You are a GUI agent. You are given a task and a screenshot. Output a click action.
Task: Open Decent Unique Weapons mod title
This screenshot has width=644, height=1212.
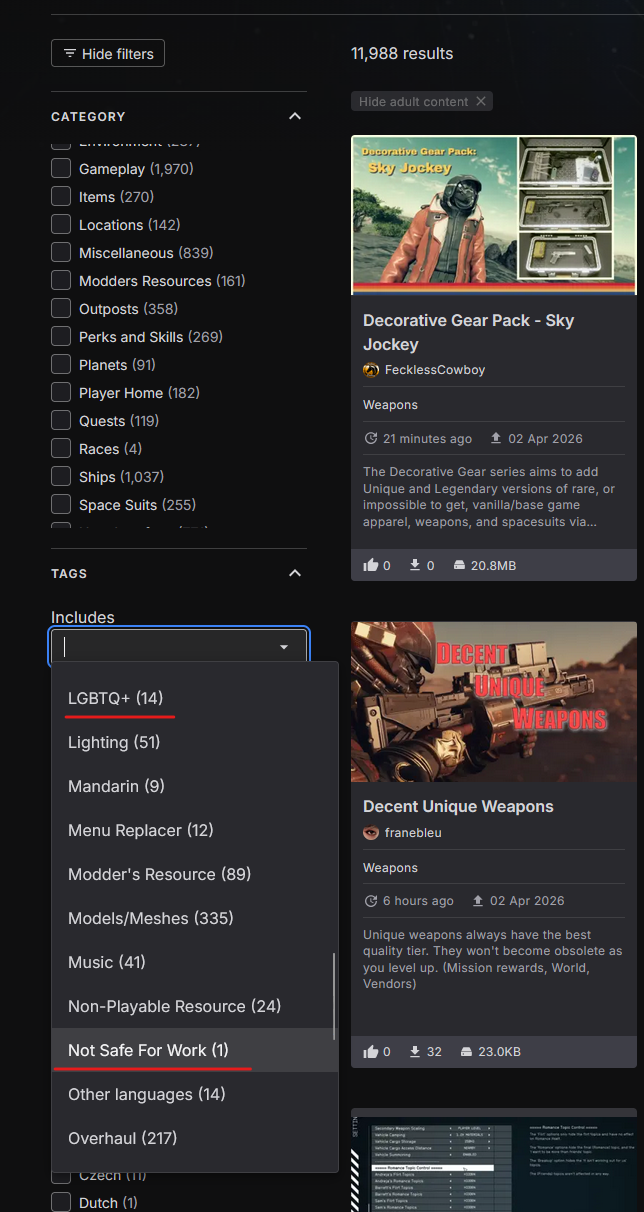click(458, 806)
